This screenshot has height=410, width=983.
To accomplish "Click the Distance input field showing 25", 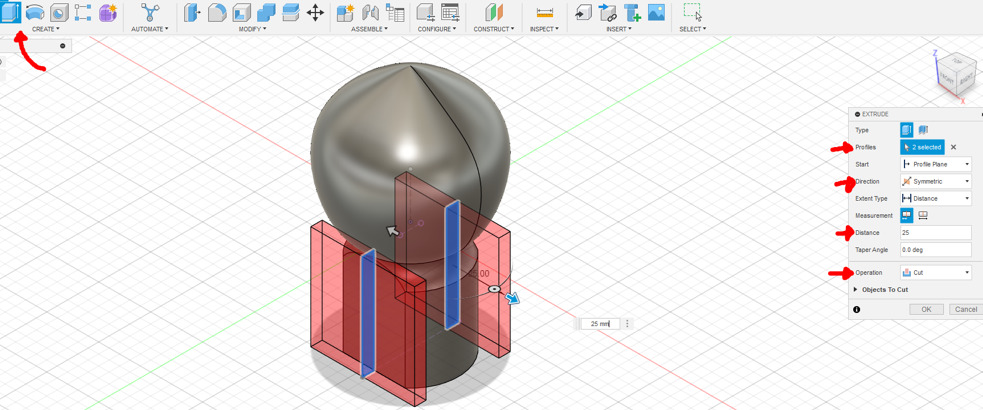I will coord(936,233).
